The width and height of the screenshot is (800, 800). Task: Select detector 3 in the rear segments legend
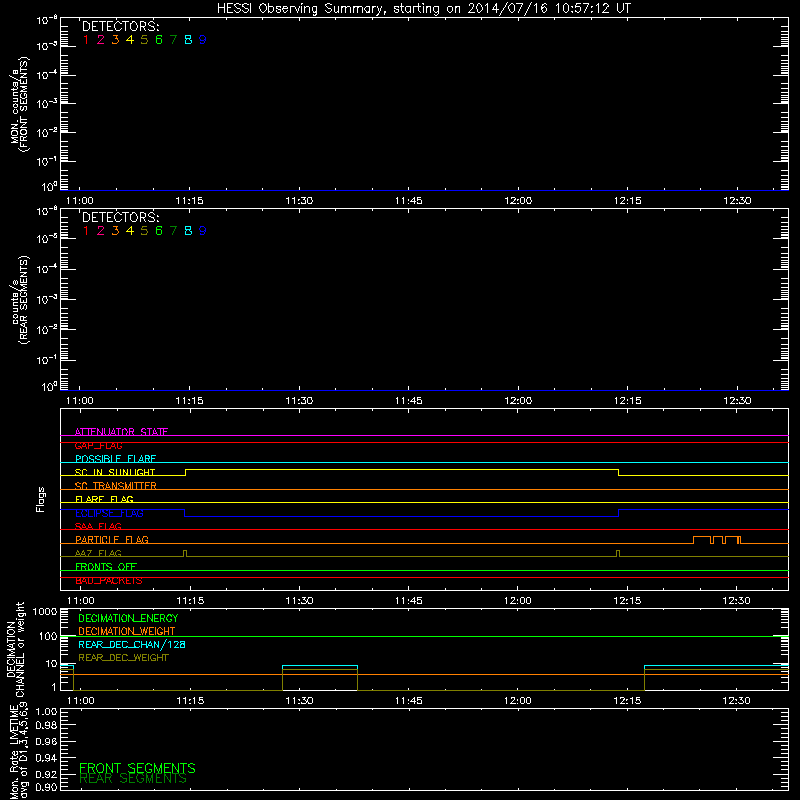click(x=115, y=231)
